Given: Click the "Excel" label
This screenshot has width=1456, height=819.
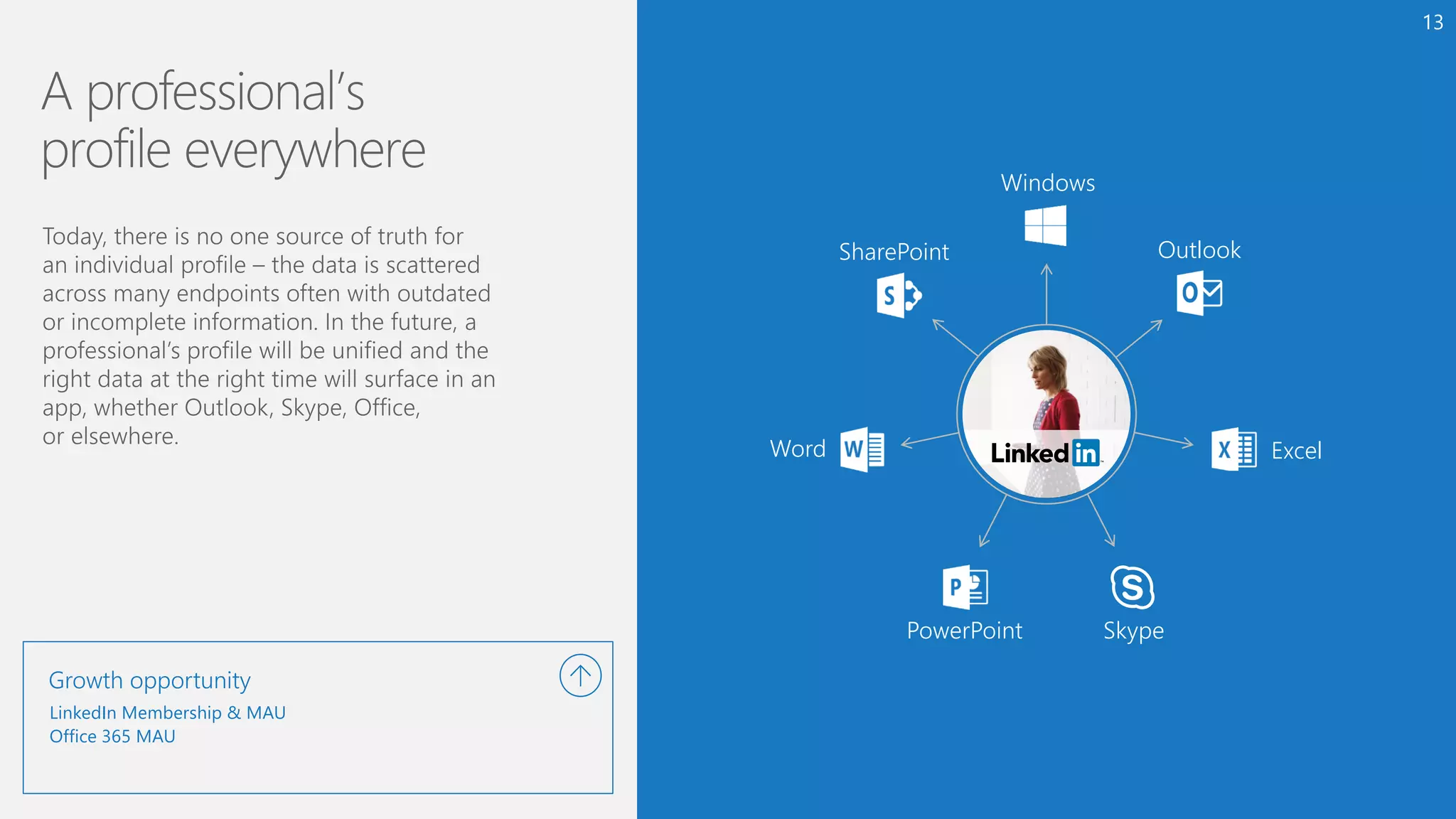Looking at the screenshot, I should point(1296,451).
